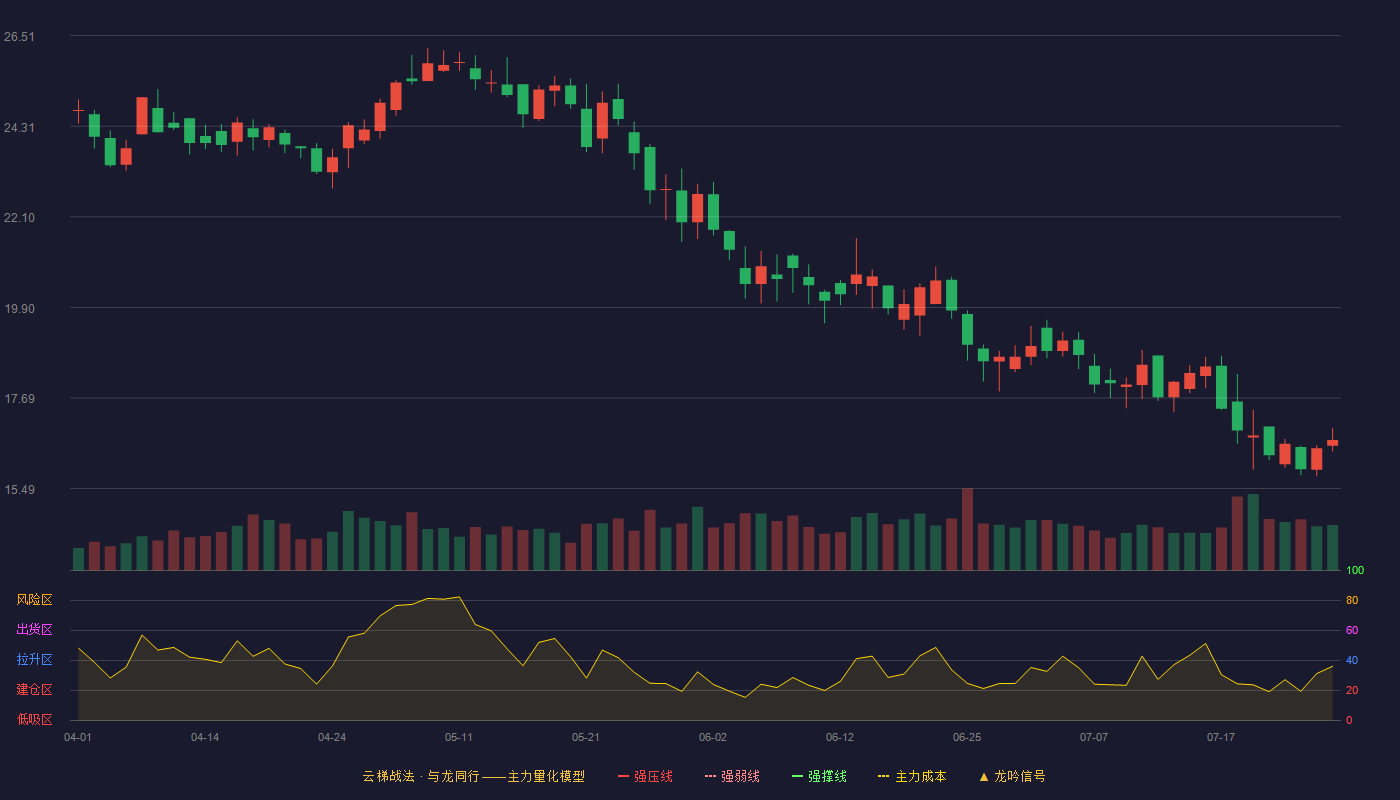Viewport: 1400px width, 800px height.
Task: Toggle the 强压线 legend entry
Action: 645,776
